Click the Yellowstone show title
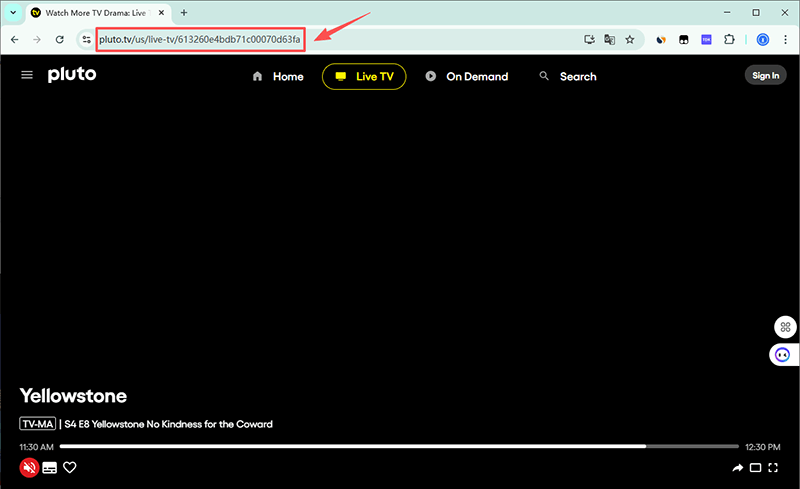The height and width of the screenshot is (489, 800). (x=73, y=396)
